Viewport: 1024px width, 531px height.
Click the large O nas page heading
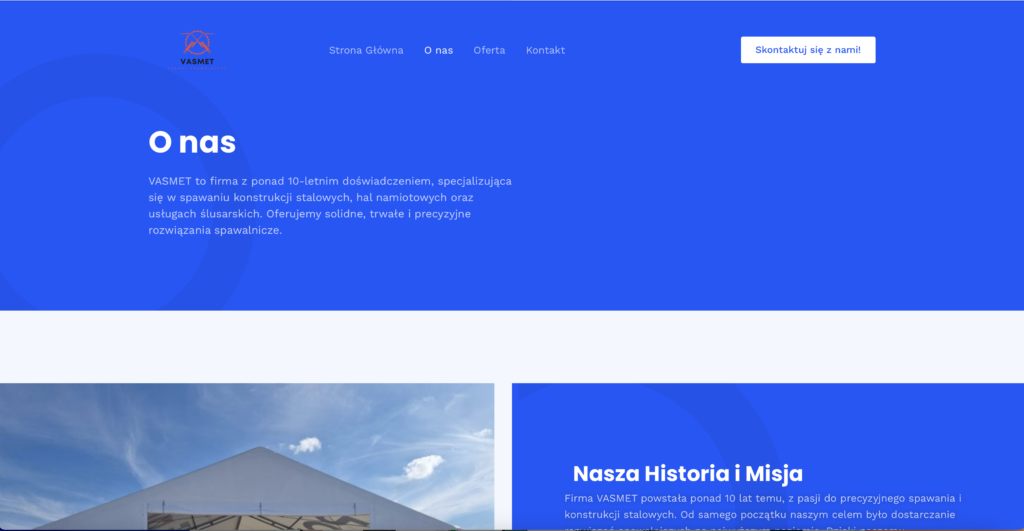click(192, 142)
